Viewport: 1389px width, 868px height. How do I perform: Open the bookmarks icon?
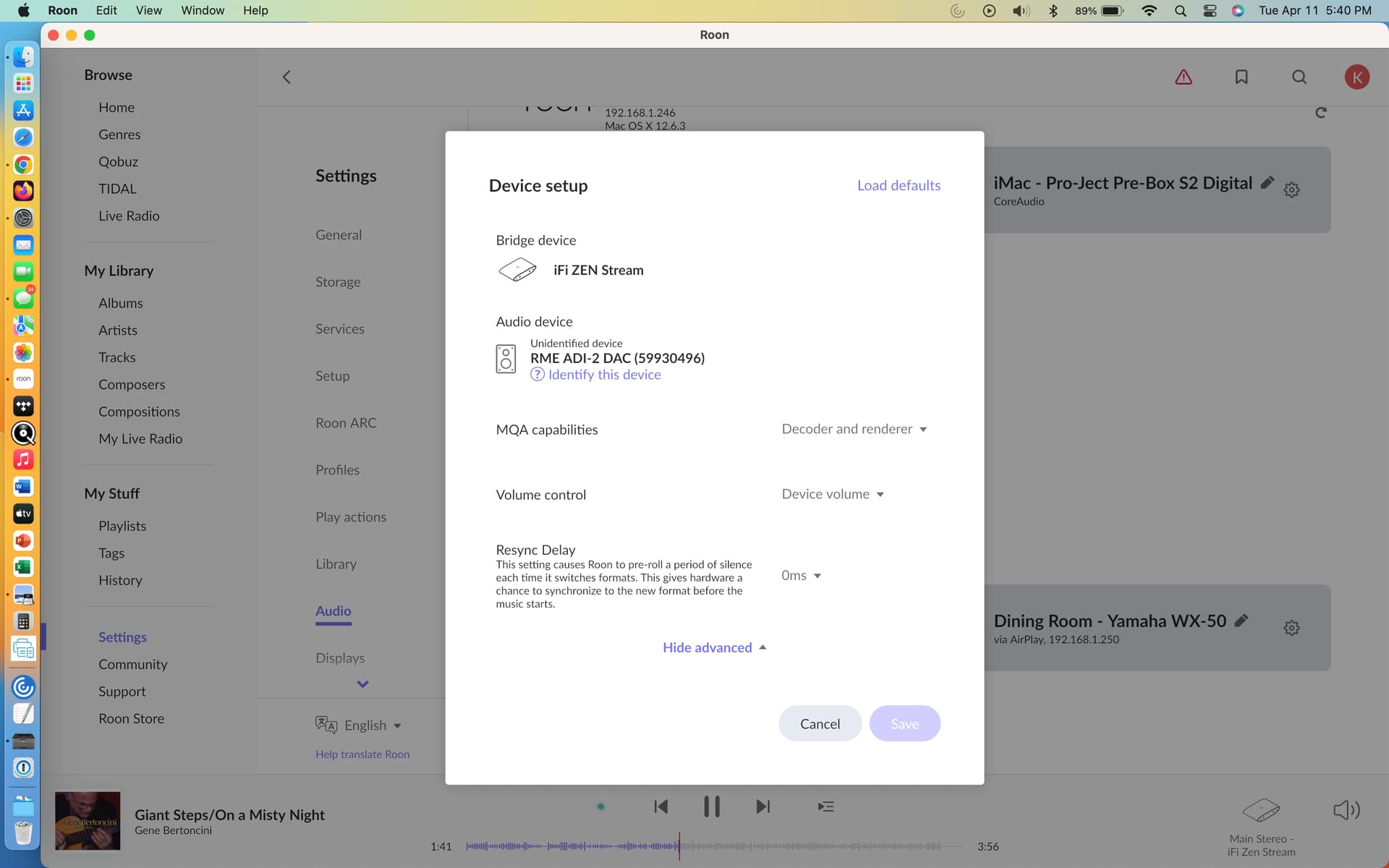tap(1241, 77)
